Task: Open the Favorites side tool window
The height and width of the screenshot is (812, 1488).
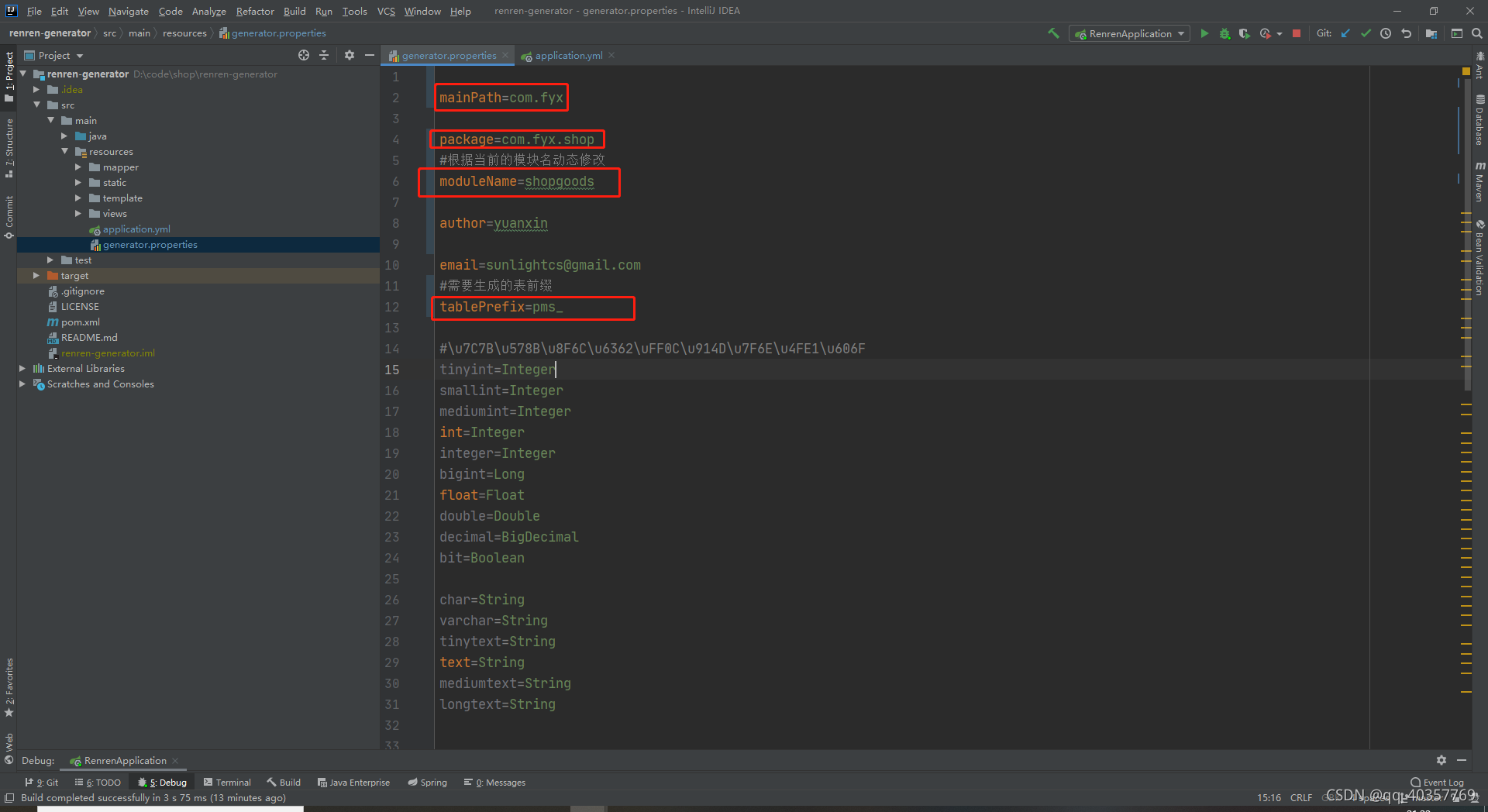Action: pos(9,687)
